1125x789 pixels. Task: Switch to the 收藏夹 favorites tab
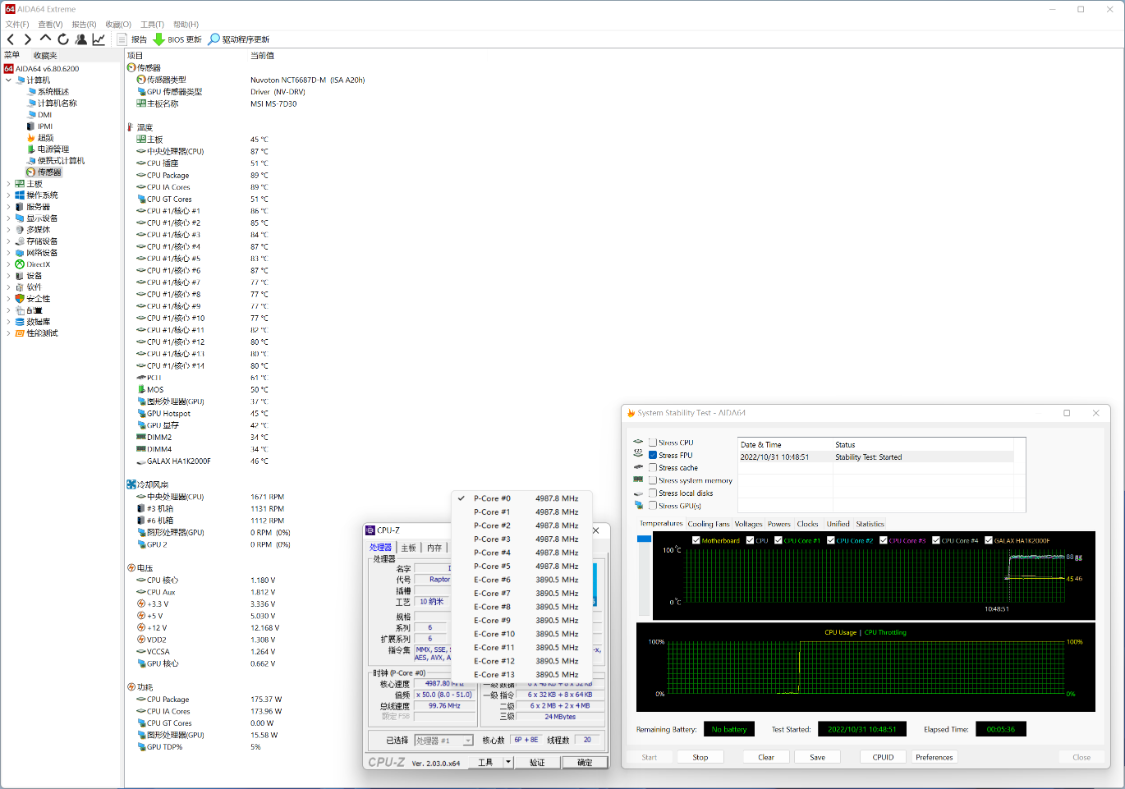click(45, 55)
